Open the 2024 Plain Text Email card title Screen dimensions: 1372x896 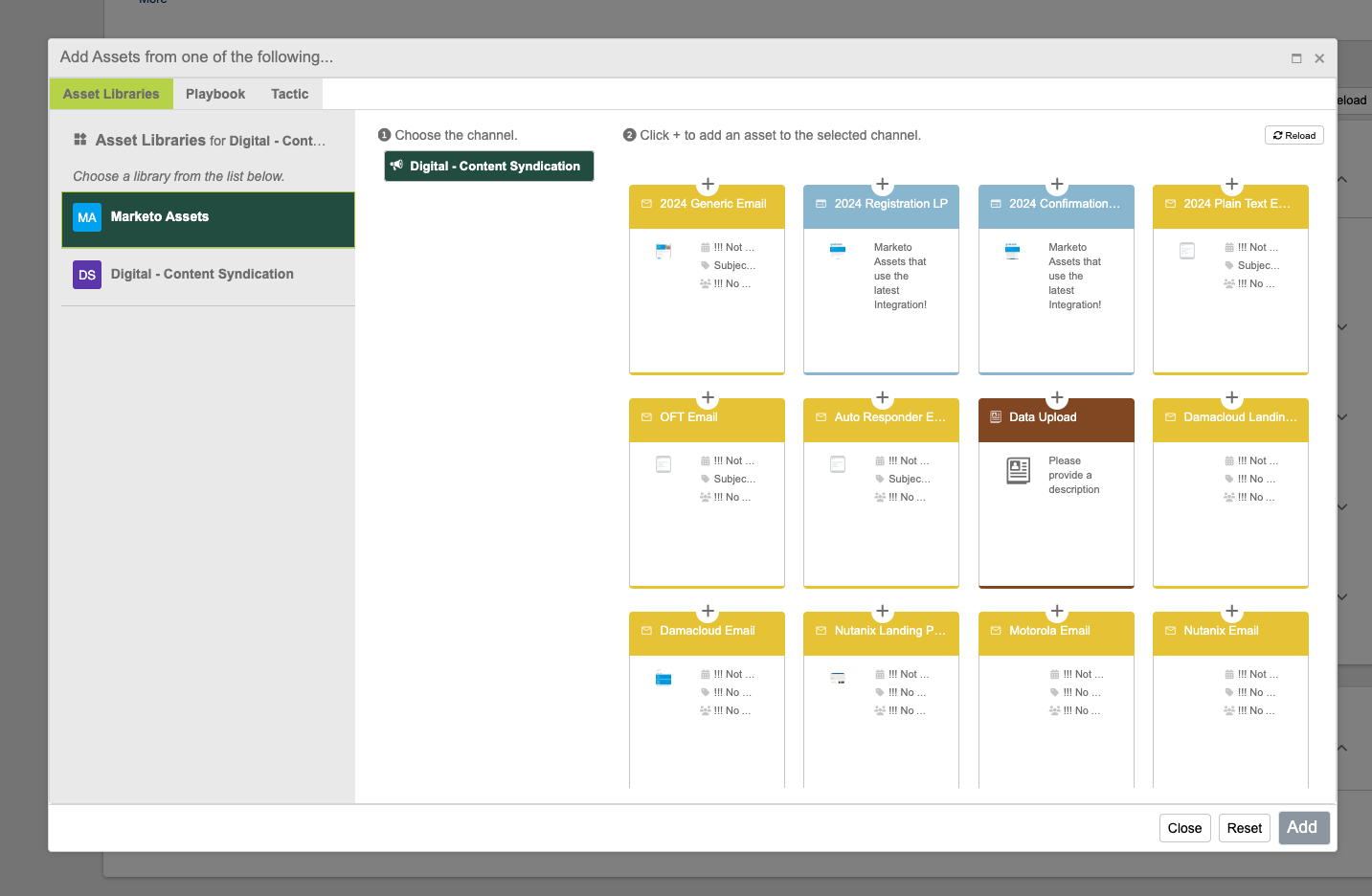tap(1237, 204)
